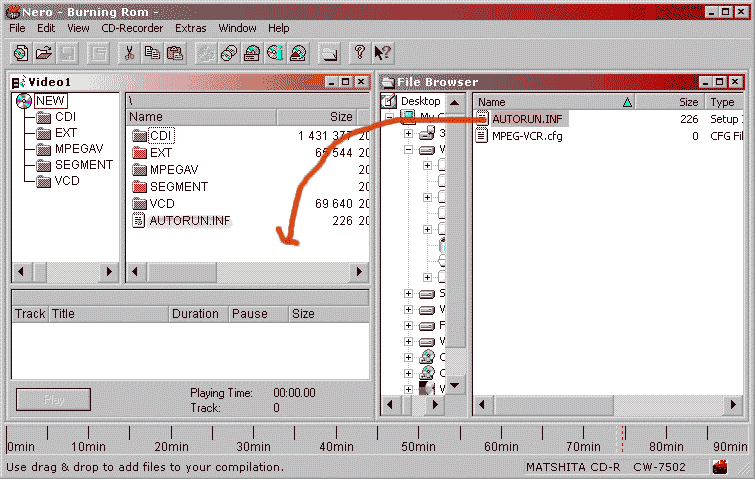
Task: Select the MPEGAV folder in Video1 file list
Action: [174, 169]
